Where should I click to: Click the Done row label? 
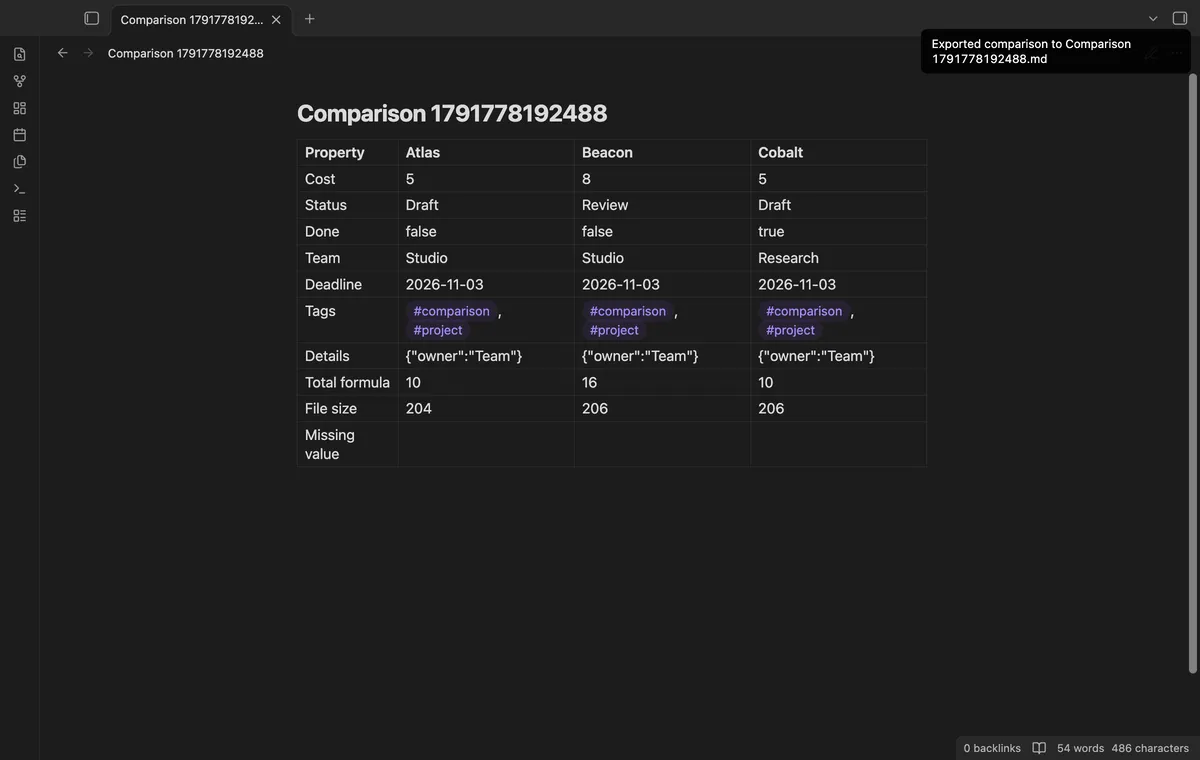tap(322, 231)
